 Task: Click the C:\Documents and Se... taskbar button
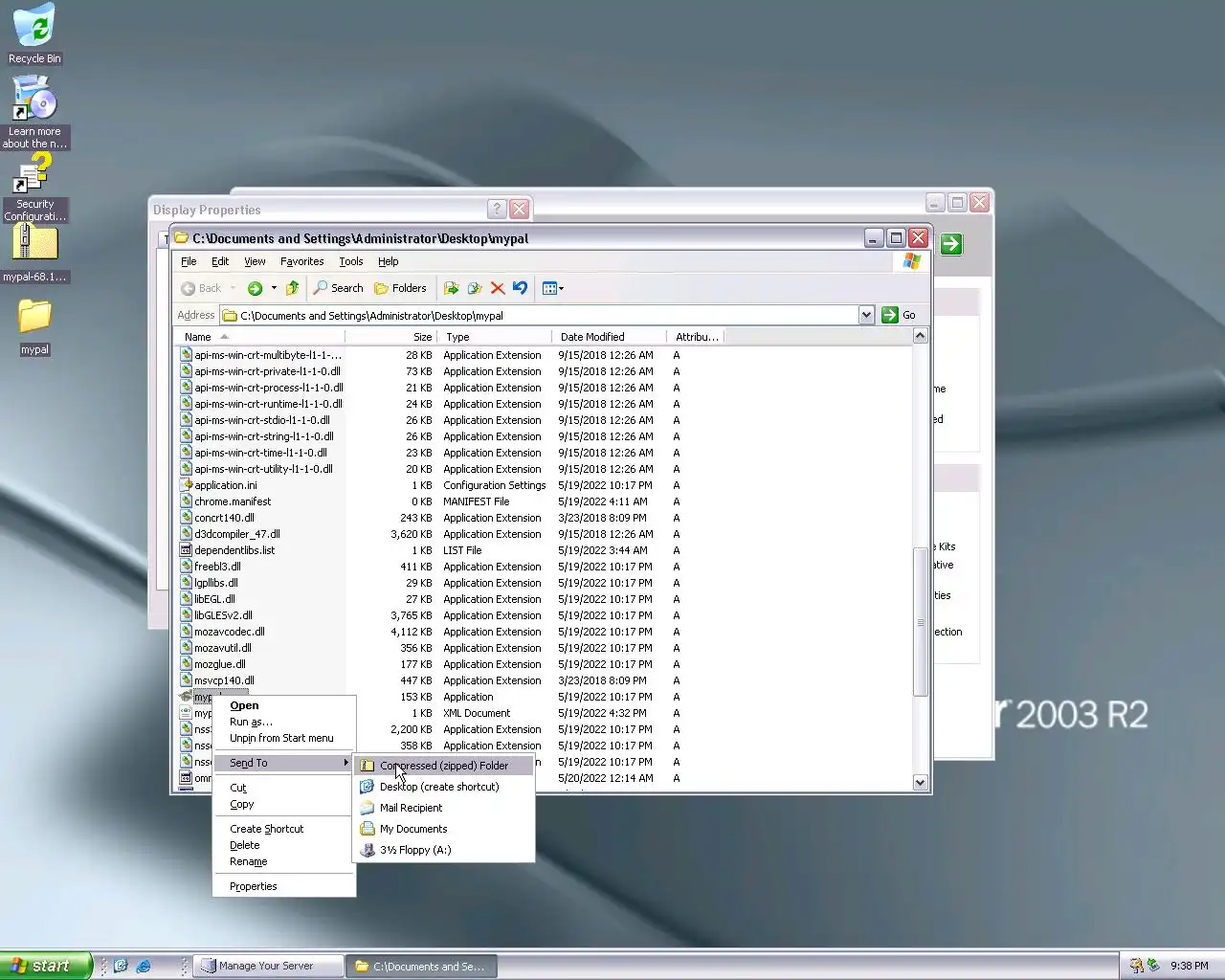point(421,966)
